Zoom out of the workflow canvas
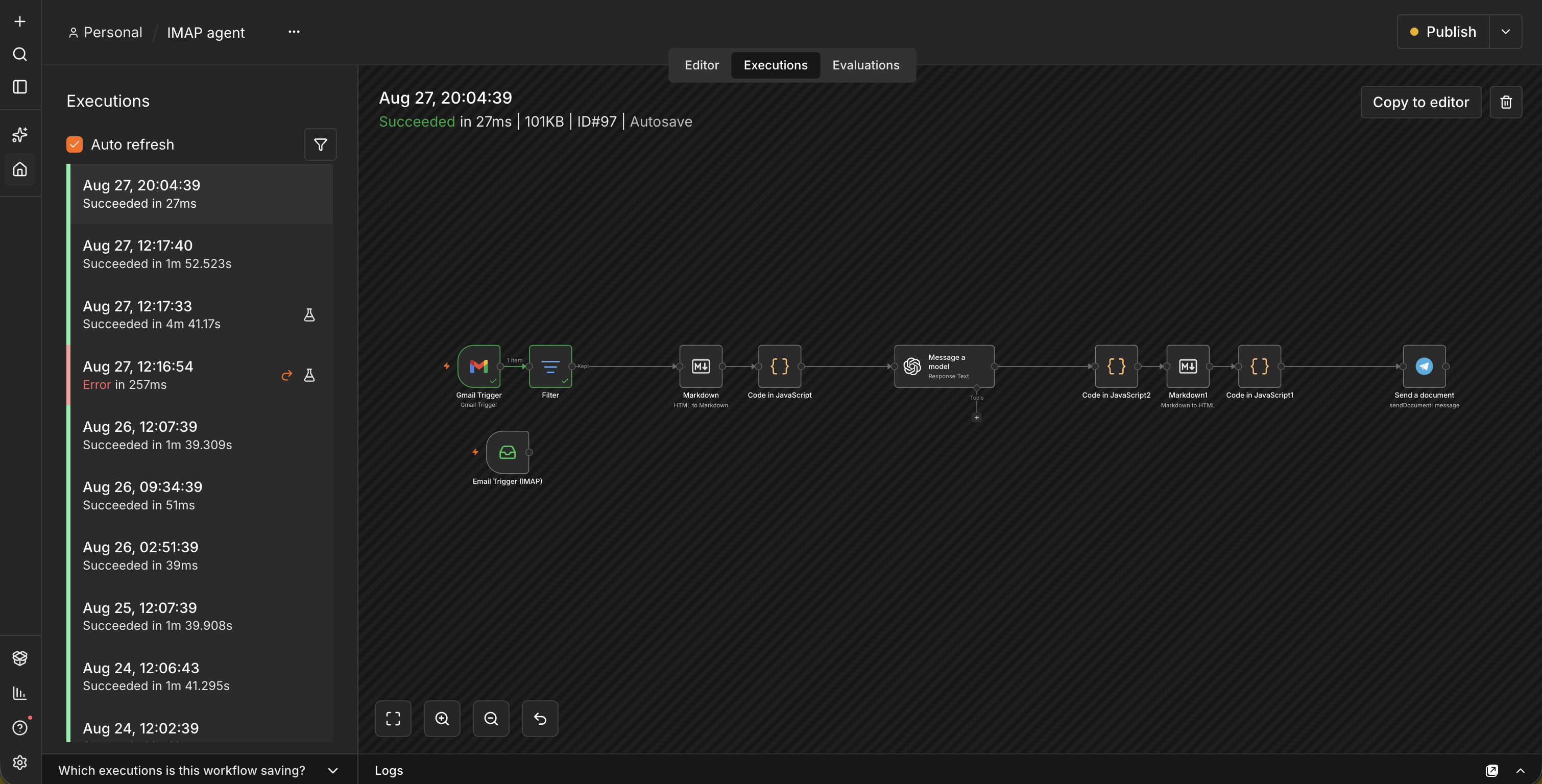 [491, 718]
